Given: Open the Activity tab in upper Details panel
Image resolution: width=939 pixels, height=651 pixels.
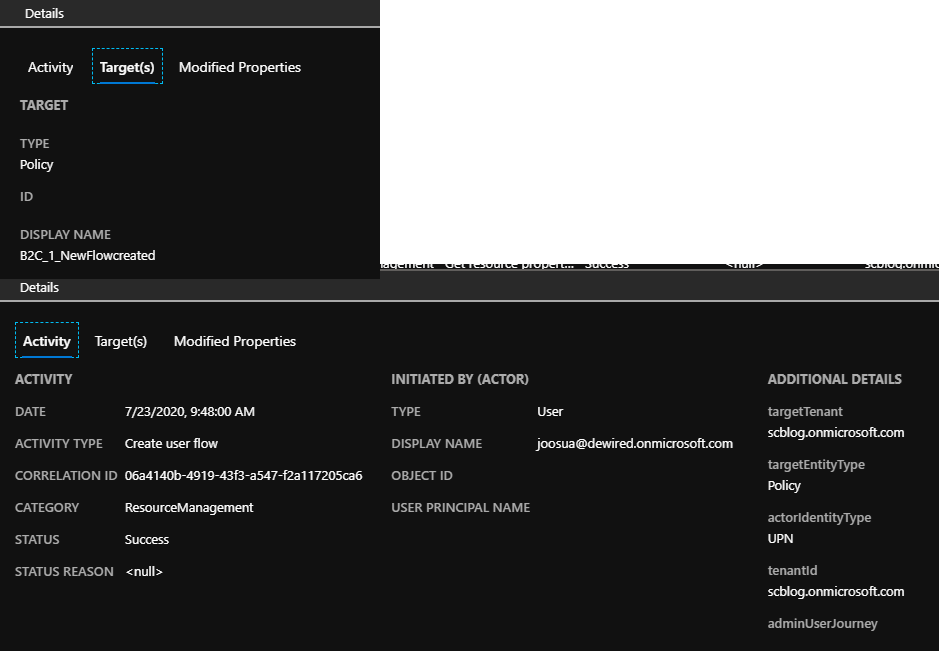Looking at the screenshot, I should click(x=50, y=67).
